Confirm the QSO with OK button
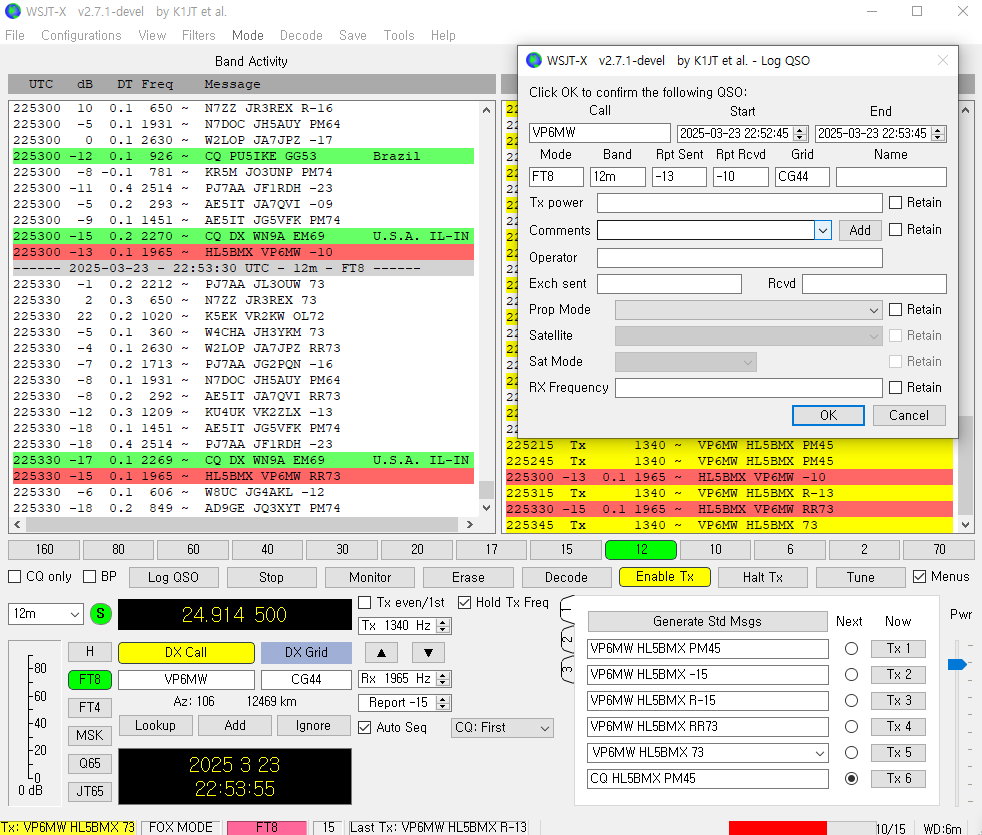Screen dimensions: 982x835 point(828,415)
